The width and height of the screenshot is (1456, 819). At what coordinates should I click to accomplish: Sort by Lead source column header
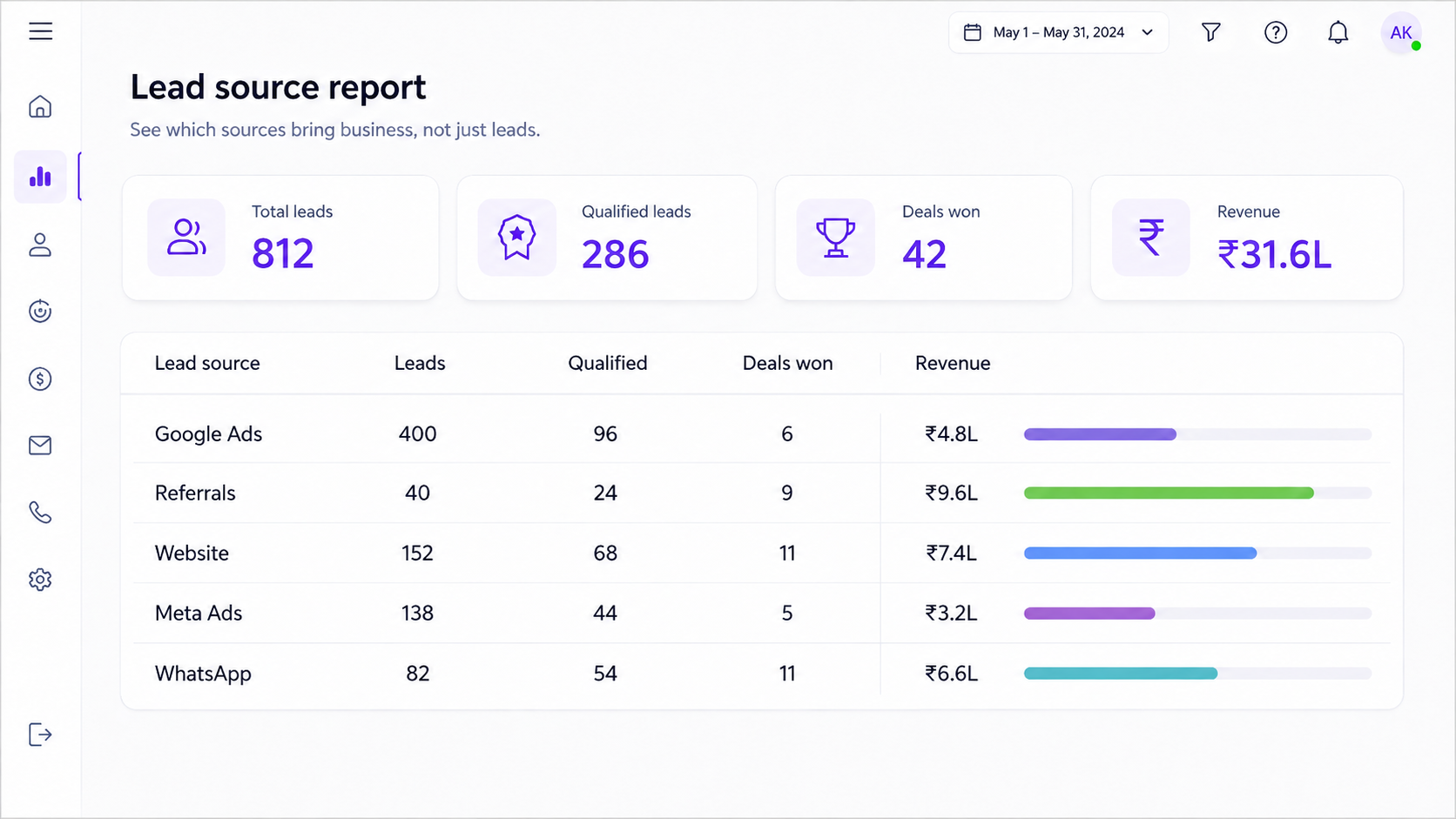[x=207, y=363]
